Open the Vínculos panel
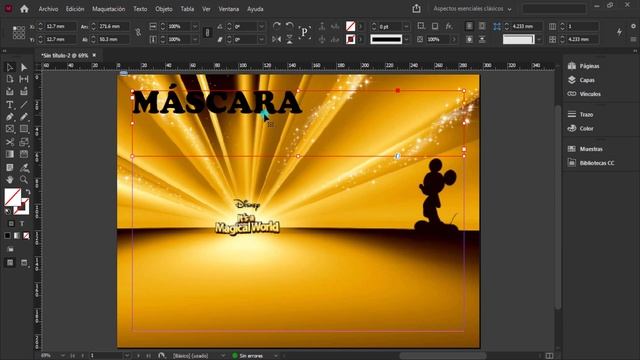Screen dimensions: 640x360 point(584,94)
